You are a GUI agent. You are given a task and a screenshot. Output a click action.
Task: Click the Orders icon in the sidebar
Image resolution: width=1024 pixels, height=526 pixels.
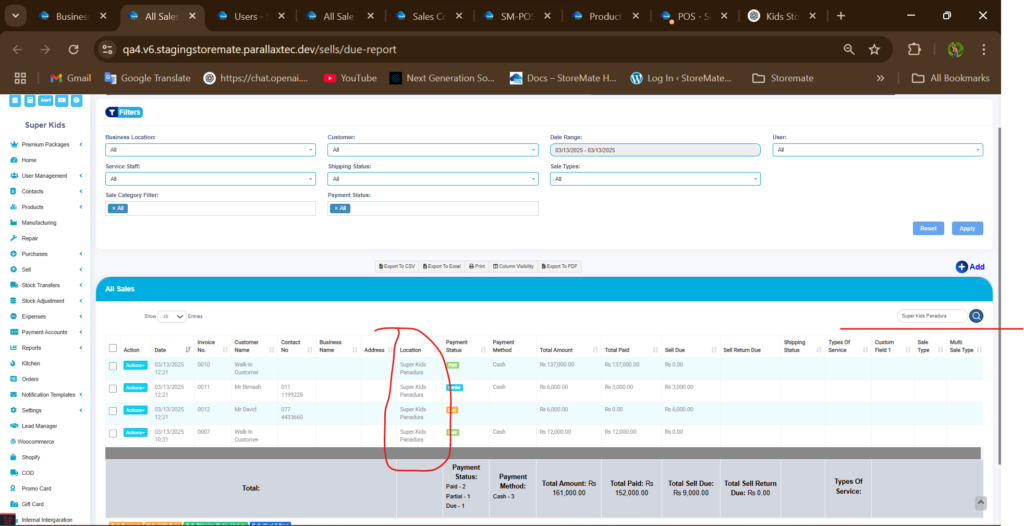point(14,379)
